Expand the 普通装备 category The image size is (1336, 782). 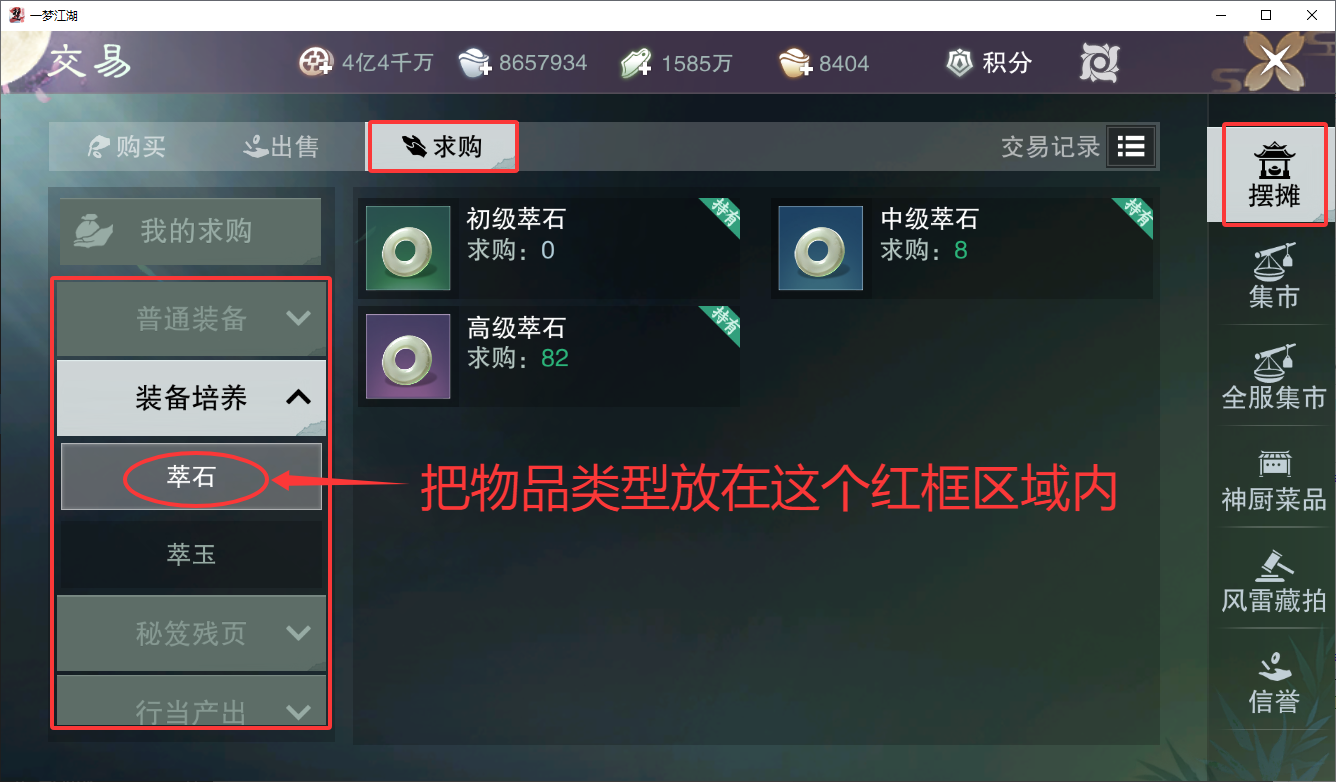point(192,319)
